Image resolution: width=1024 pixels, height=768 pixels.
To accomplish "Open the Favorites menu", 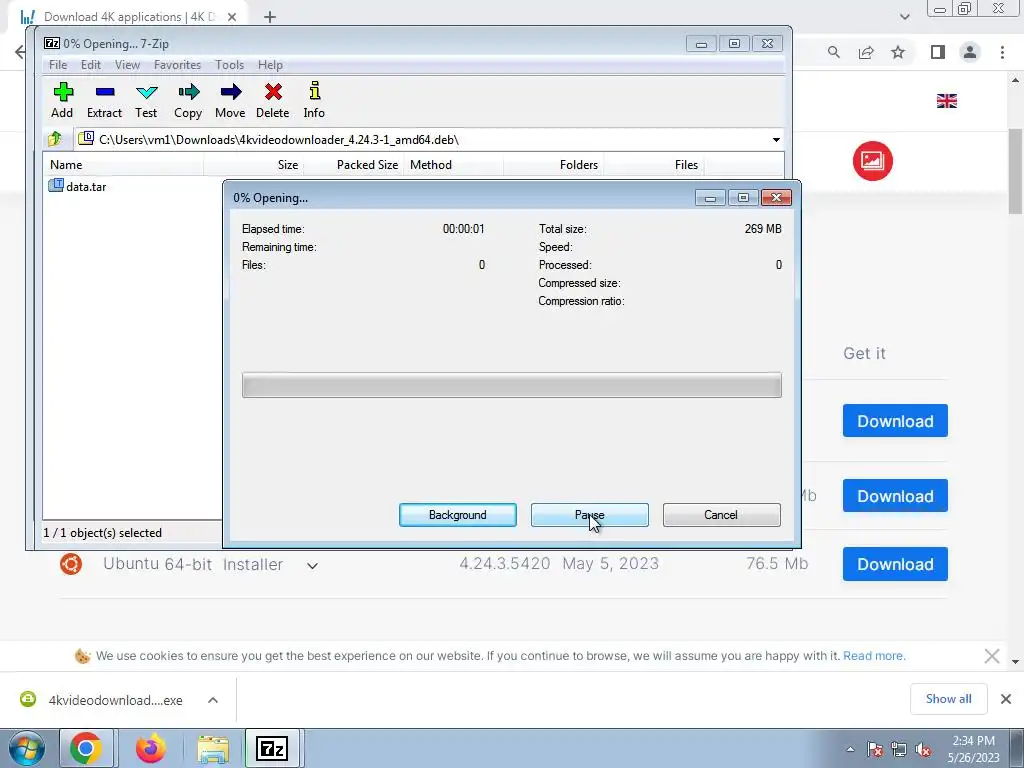I will click(x=177, y=65).
